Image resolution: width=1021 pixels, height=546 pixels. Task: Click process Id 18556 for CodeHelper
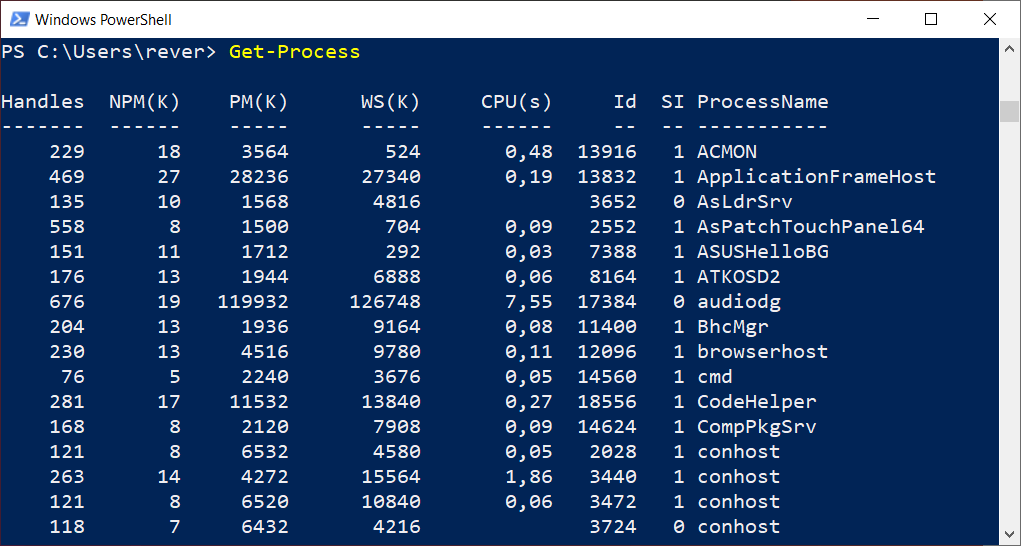pyautogui.click(x=607, y=402)
